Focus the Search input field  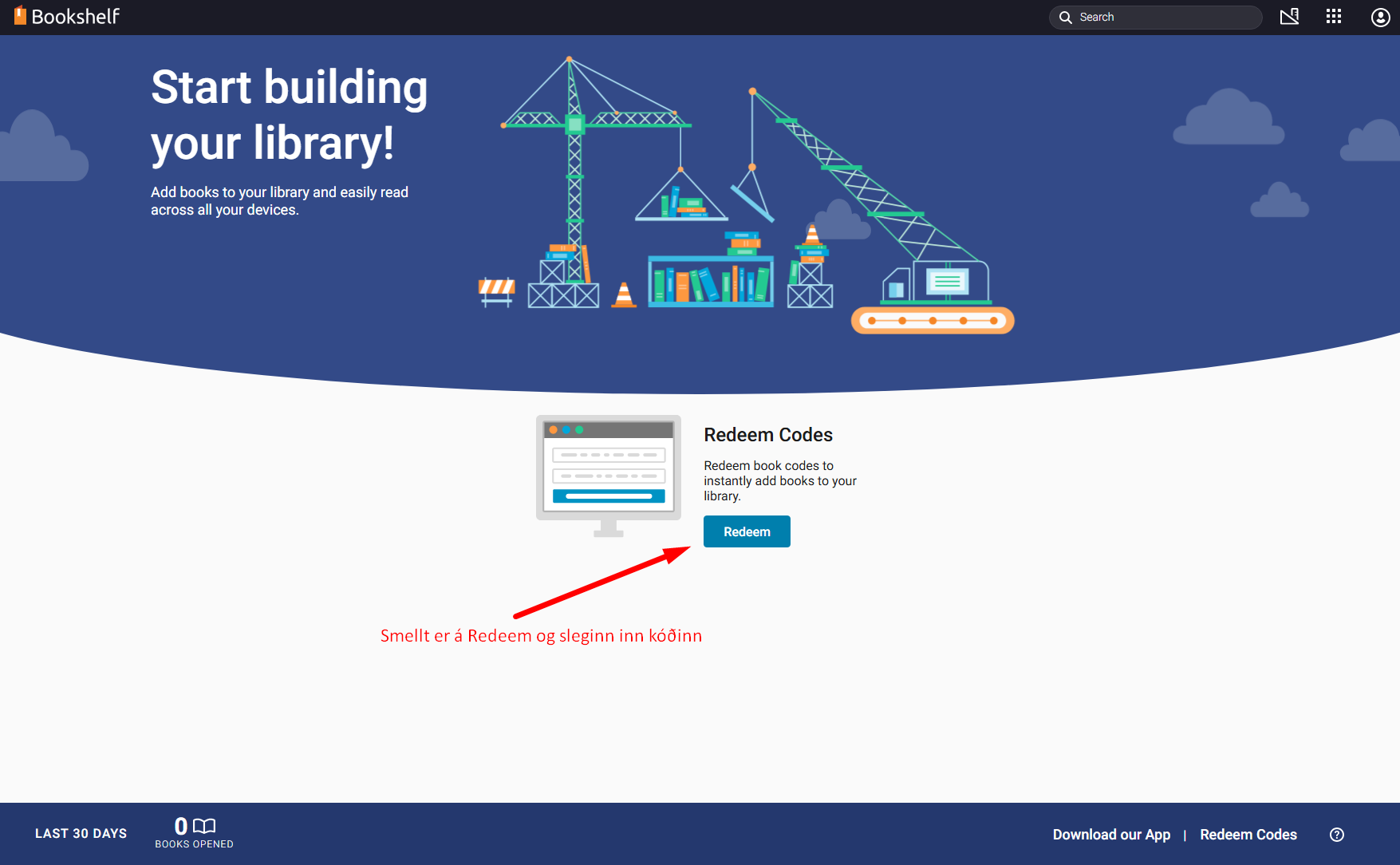pos(1165,18)
